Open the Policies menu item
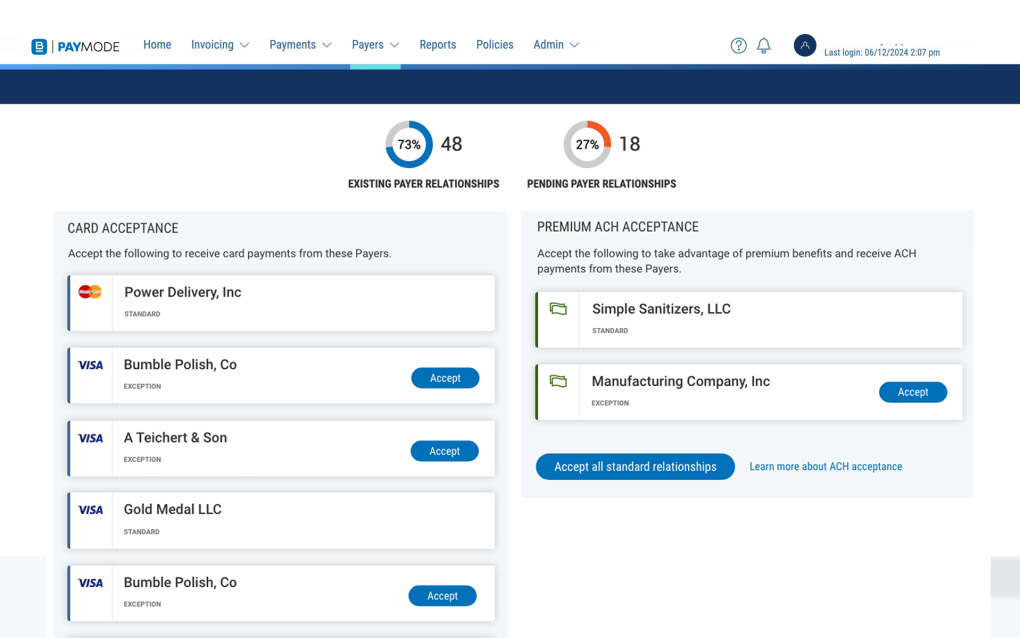Screen dimensions: 1020x638 494,45
